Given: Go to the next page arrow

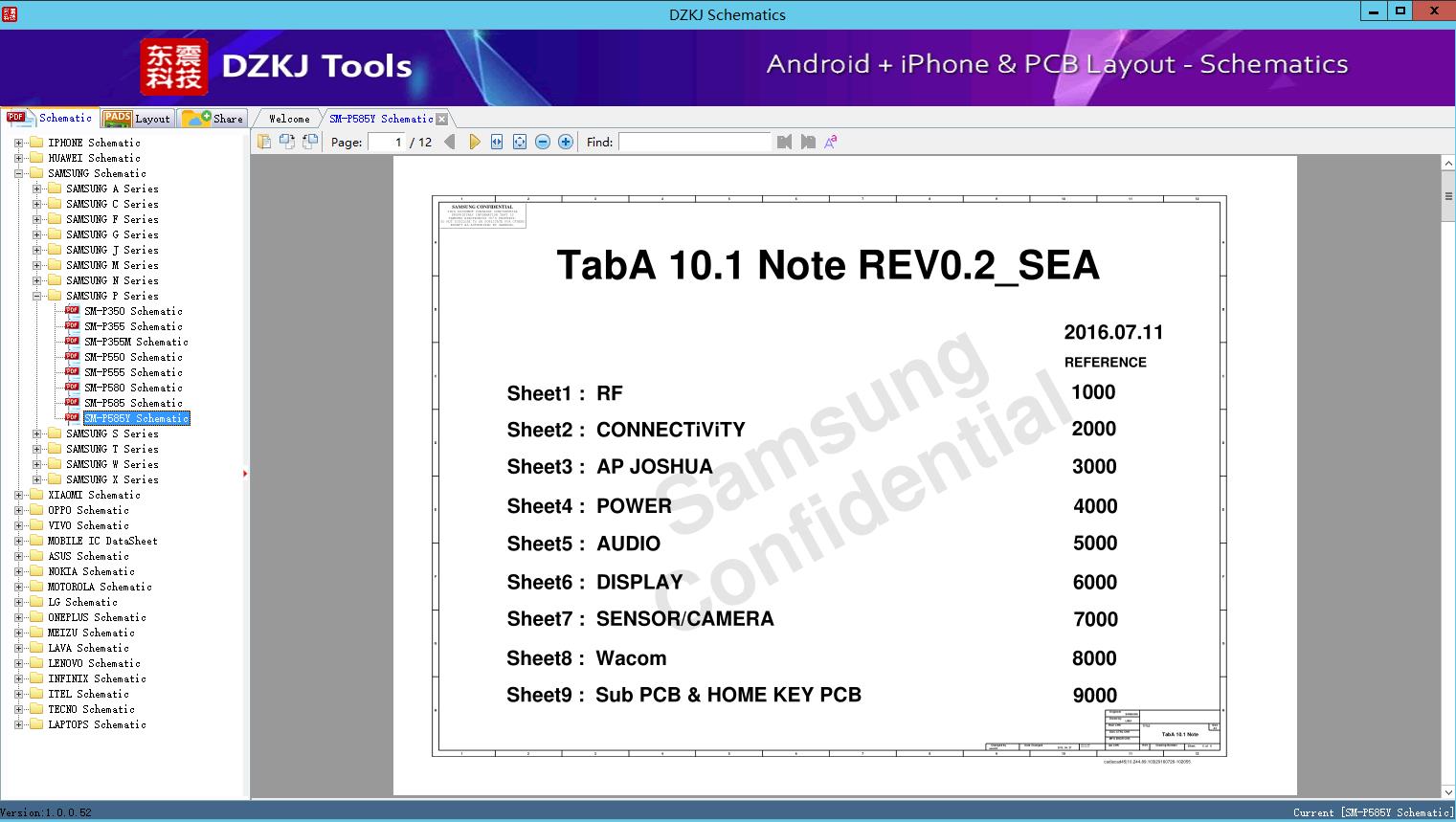Looking at the screenshot, I should (474, 142).
